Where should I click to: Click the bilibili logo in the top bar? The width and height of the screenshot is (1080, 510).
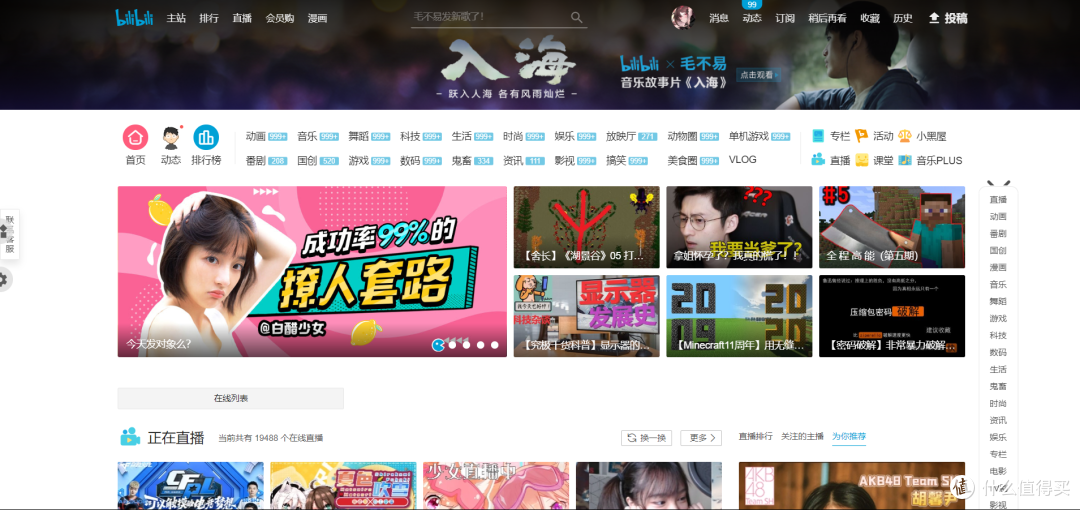[134, 18]
